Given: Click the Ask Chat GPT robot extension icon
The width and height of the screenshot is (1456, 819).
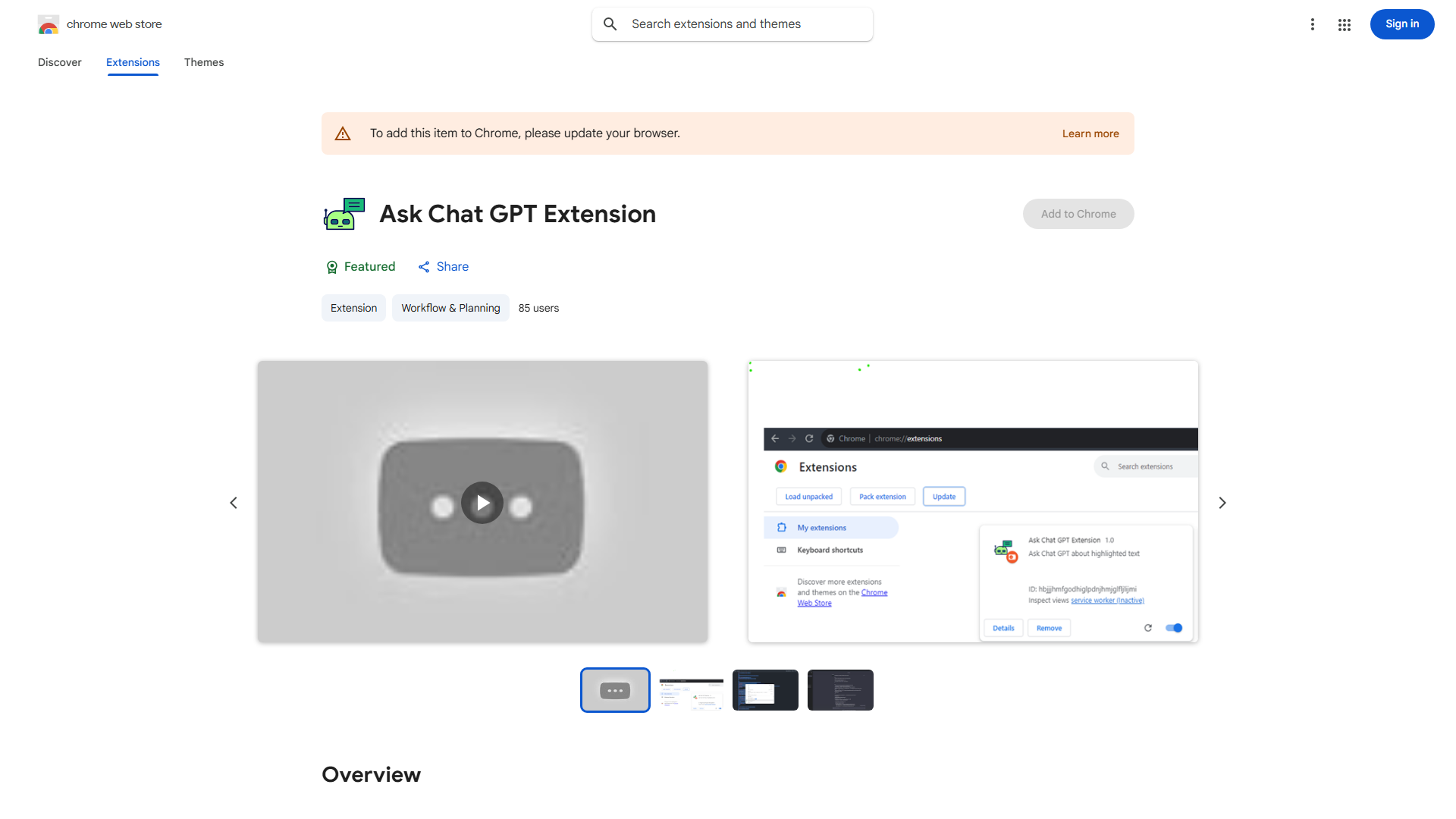Looking at the screenshot, I should (344, 214).
